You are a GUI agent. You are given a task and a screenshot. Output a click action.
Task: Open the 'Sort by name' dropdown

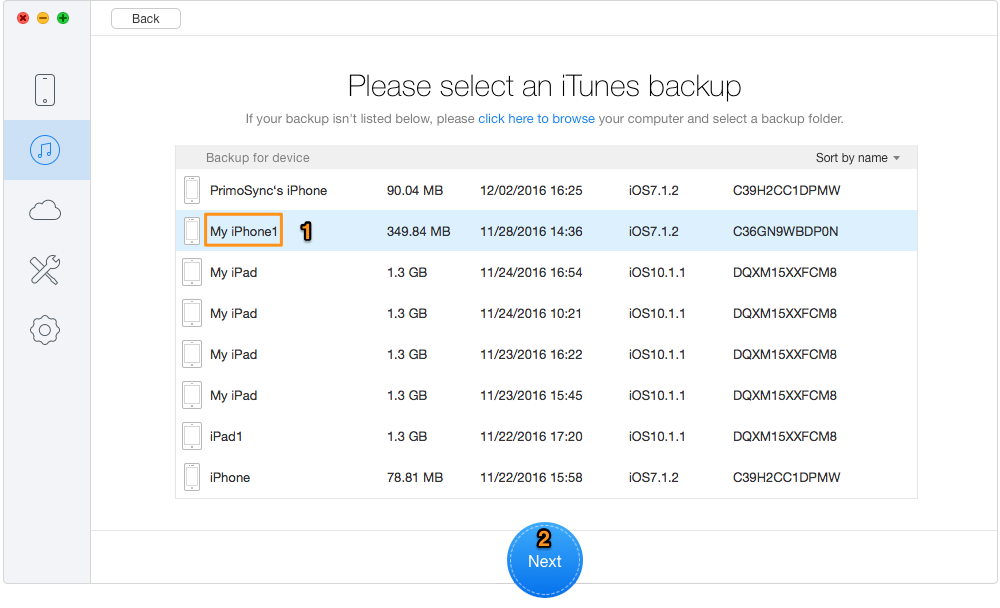857,158
